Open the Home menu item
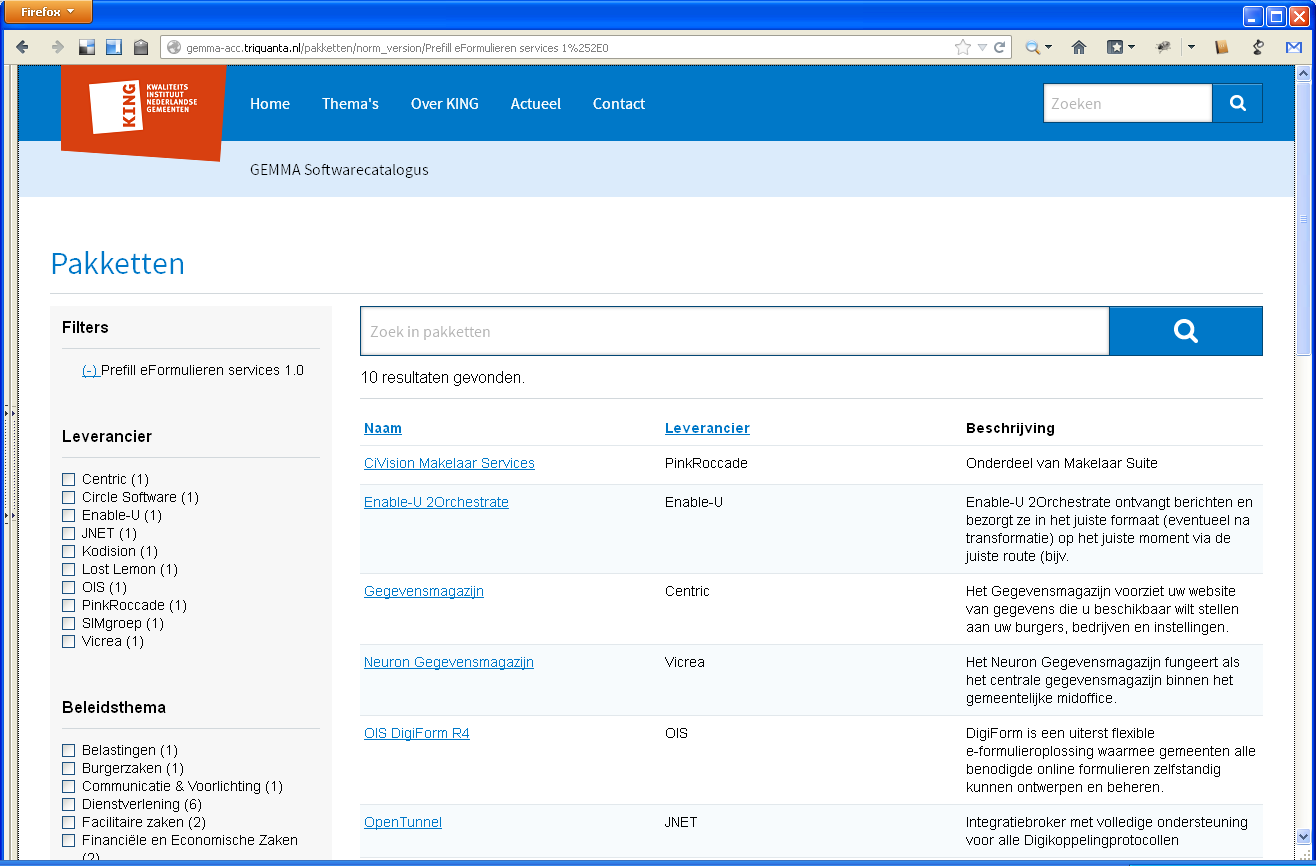 [270, 104]
